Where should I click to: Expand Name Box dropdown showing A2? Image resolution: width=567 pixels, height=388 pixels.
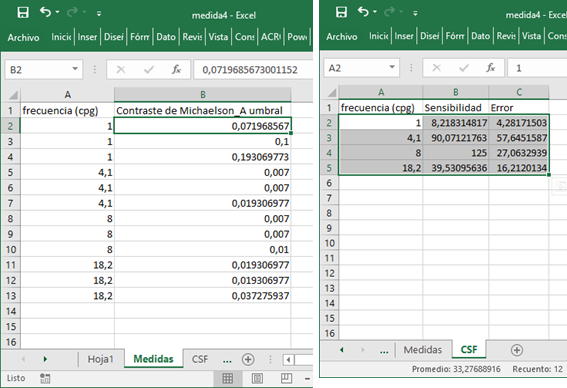coord(392,67)
